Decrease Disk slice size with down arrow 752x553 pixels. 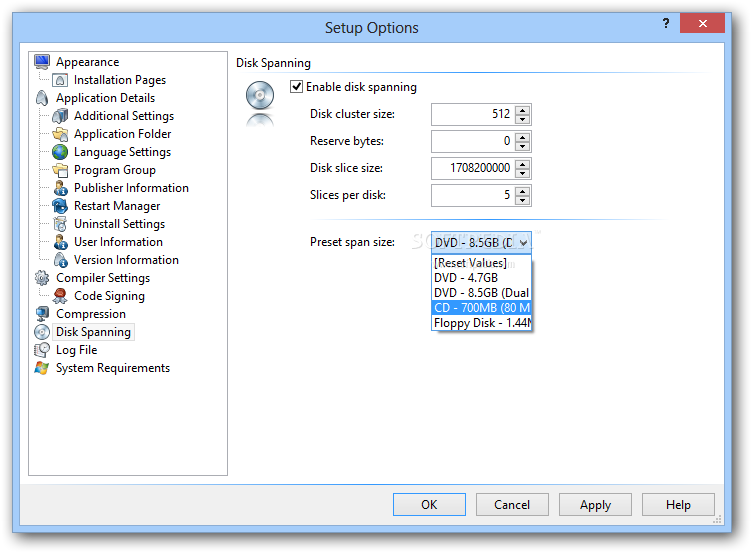click(x=522, y=173)
